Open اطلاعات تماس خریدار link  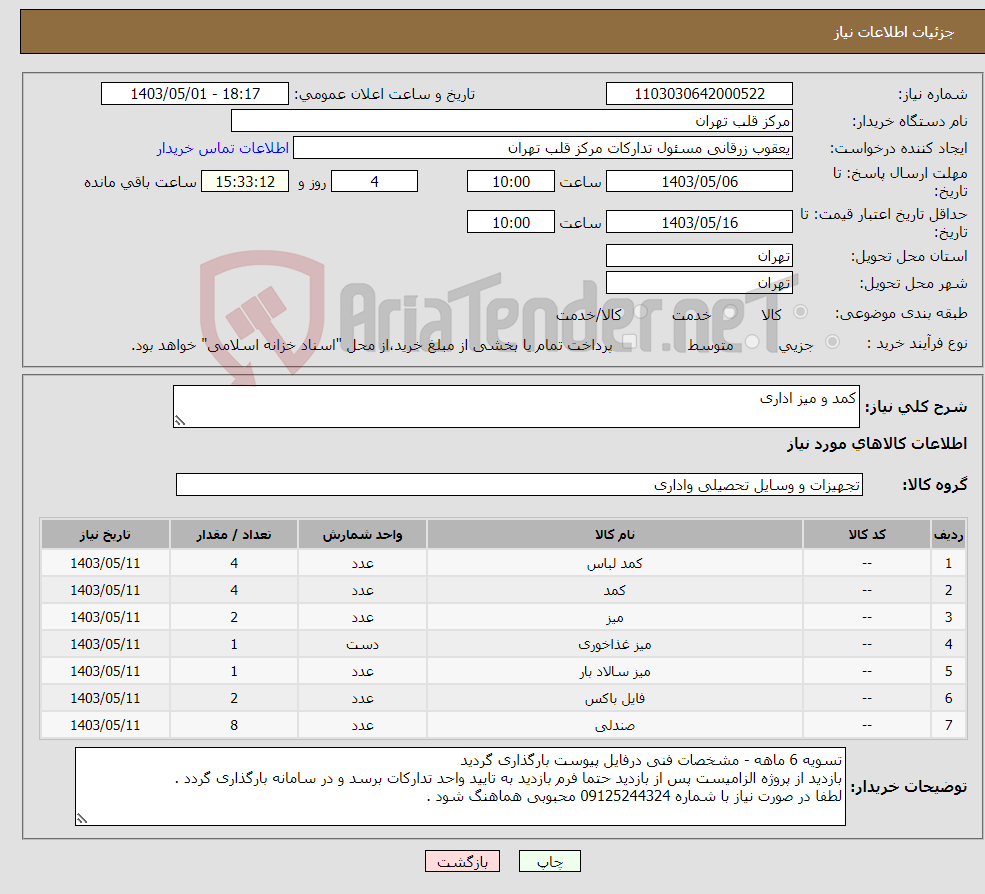point(222,148)
